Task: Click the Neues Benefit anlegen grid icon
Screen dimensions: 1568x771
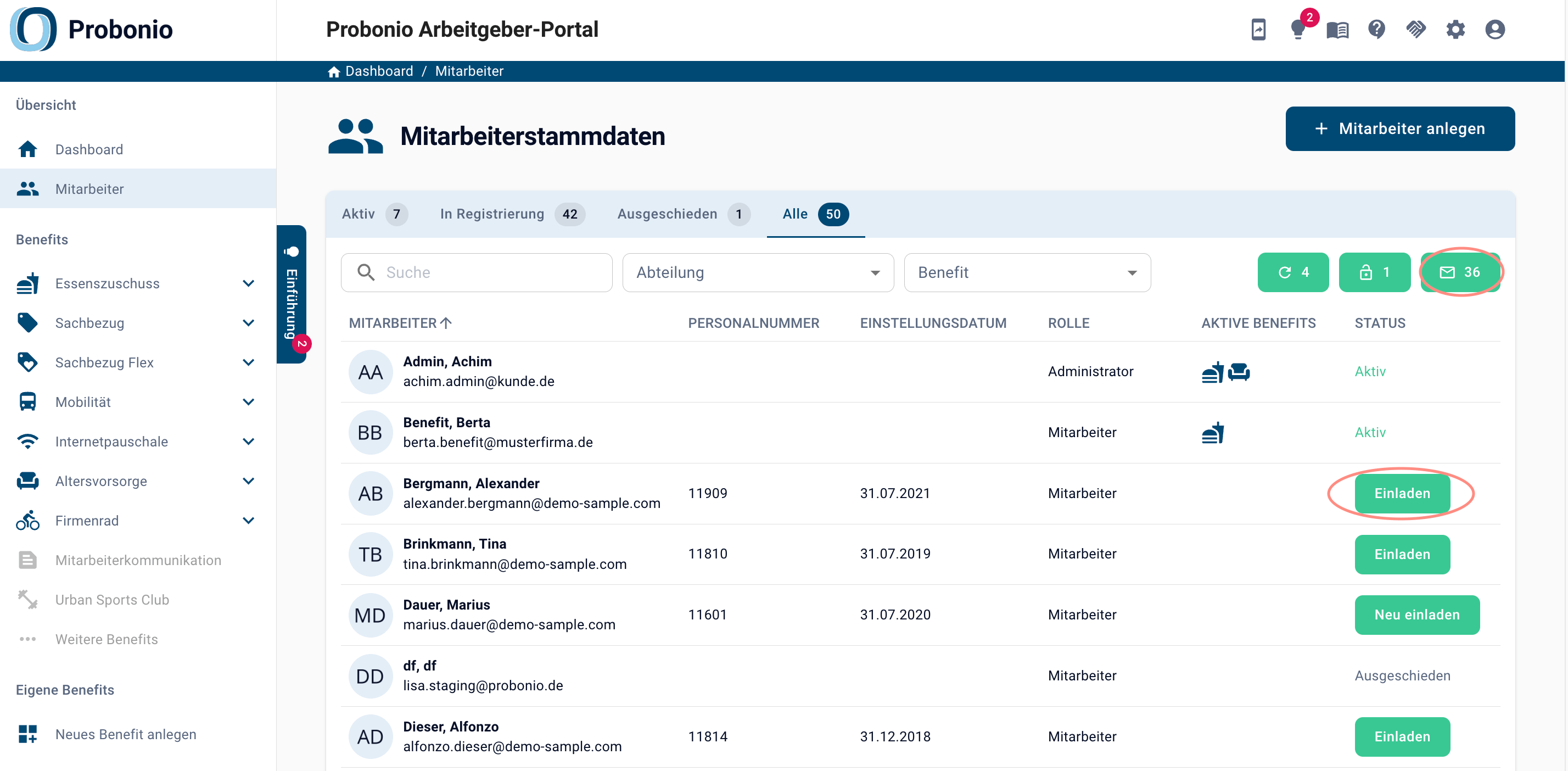Action: (27, 734)
